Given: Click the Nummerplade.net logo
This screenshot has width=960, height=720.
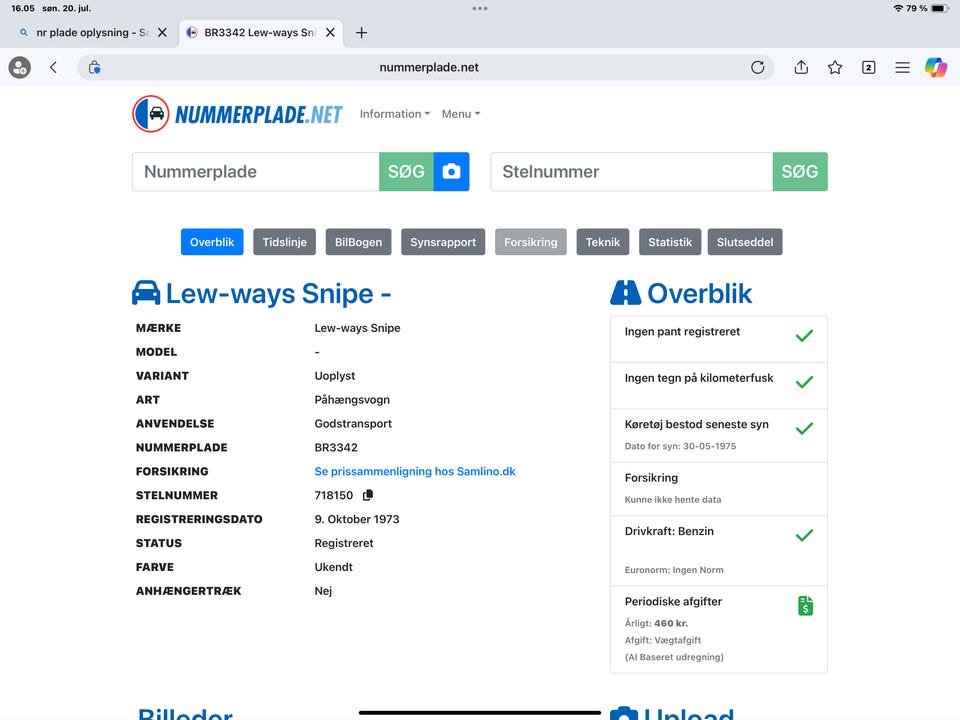Looking at the screenshot, I should tap(238, 114).
